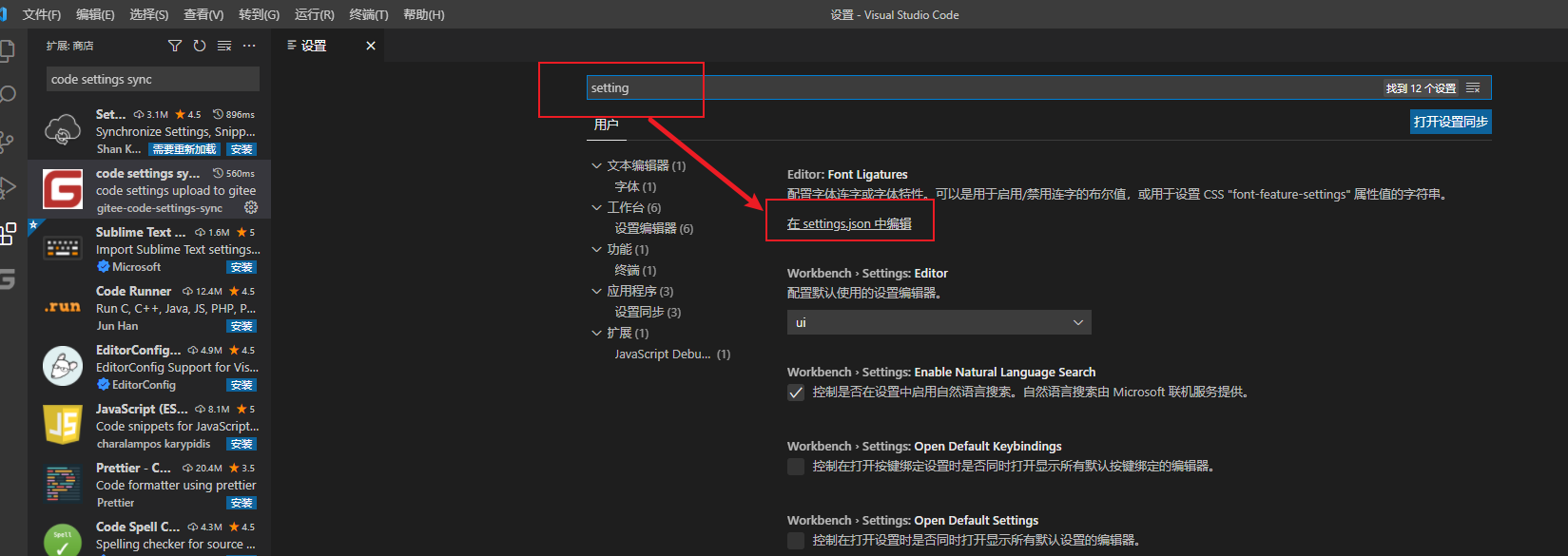Open the Search view in activity bar

(8, 95)
